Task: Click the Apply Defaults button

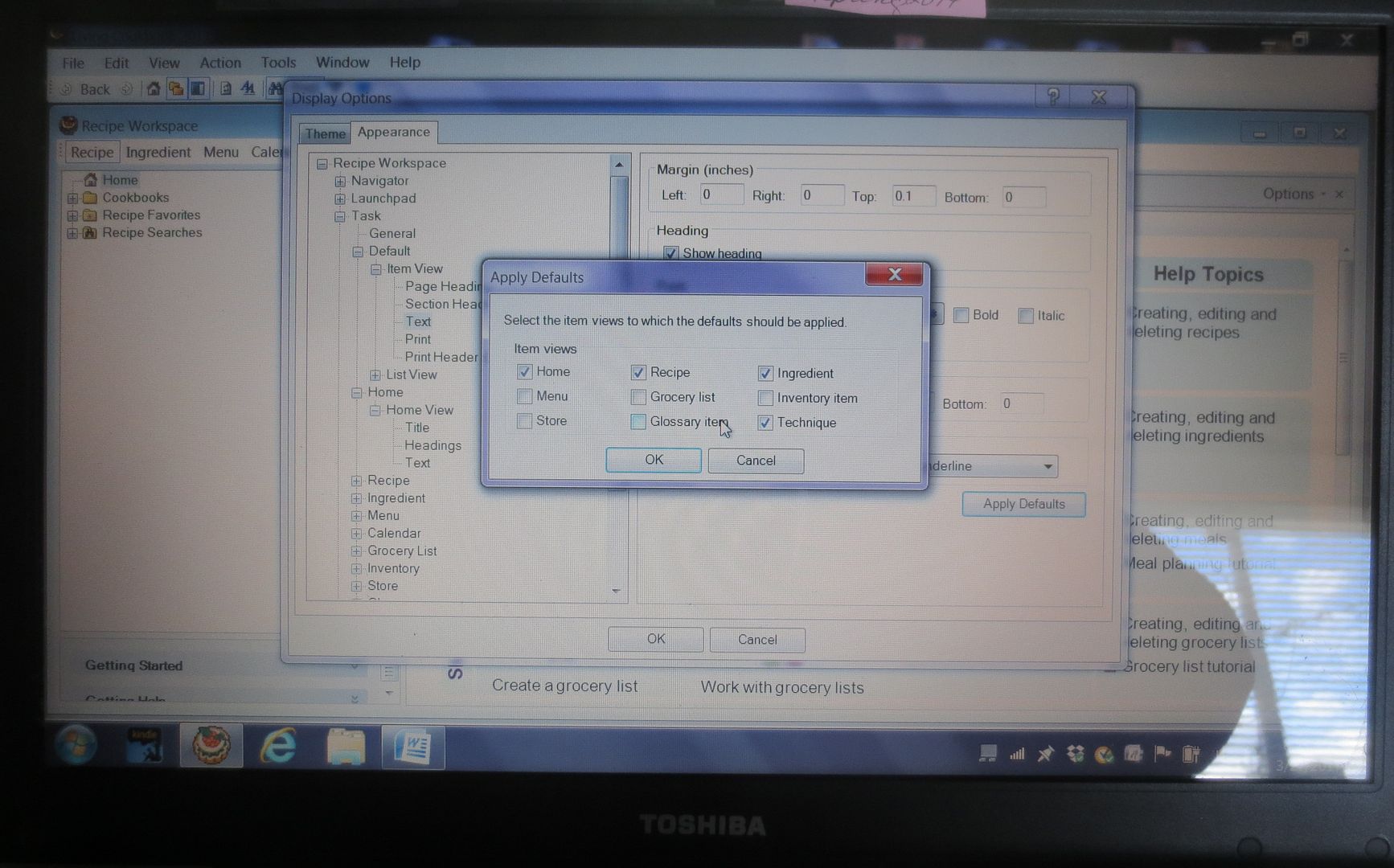Action: 1023,504
